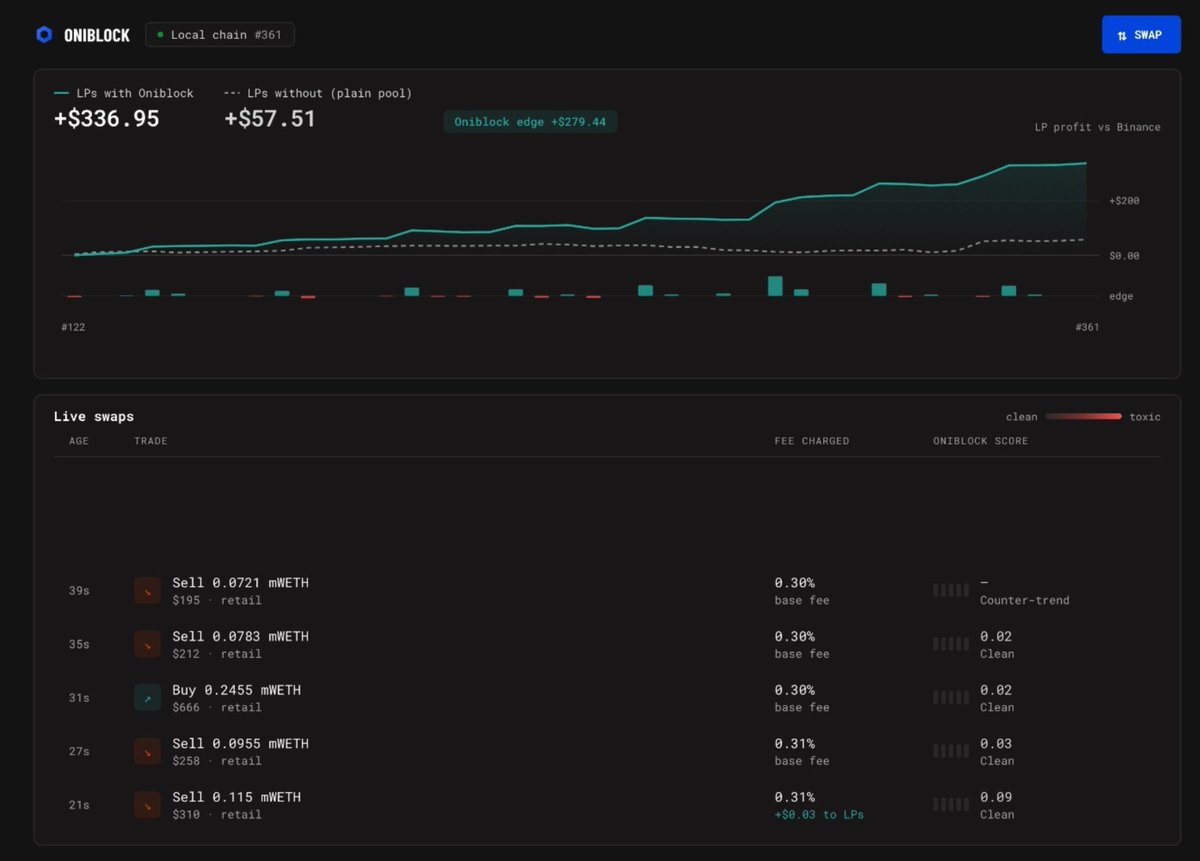Open the SWAP button

[x=1141, y=35]
